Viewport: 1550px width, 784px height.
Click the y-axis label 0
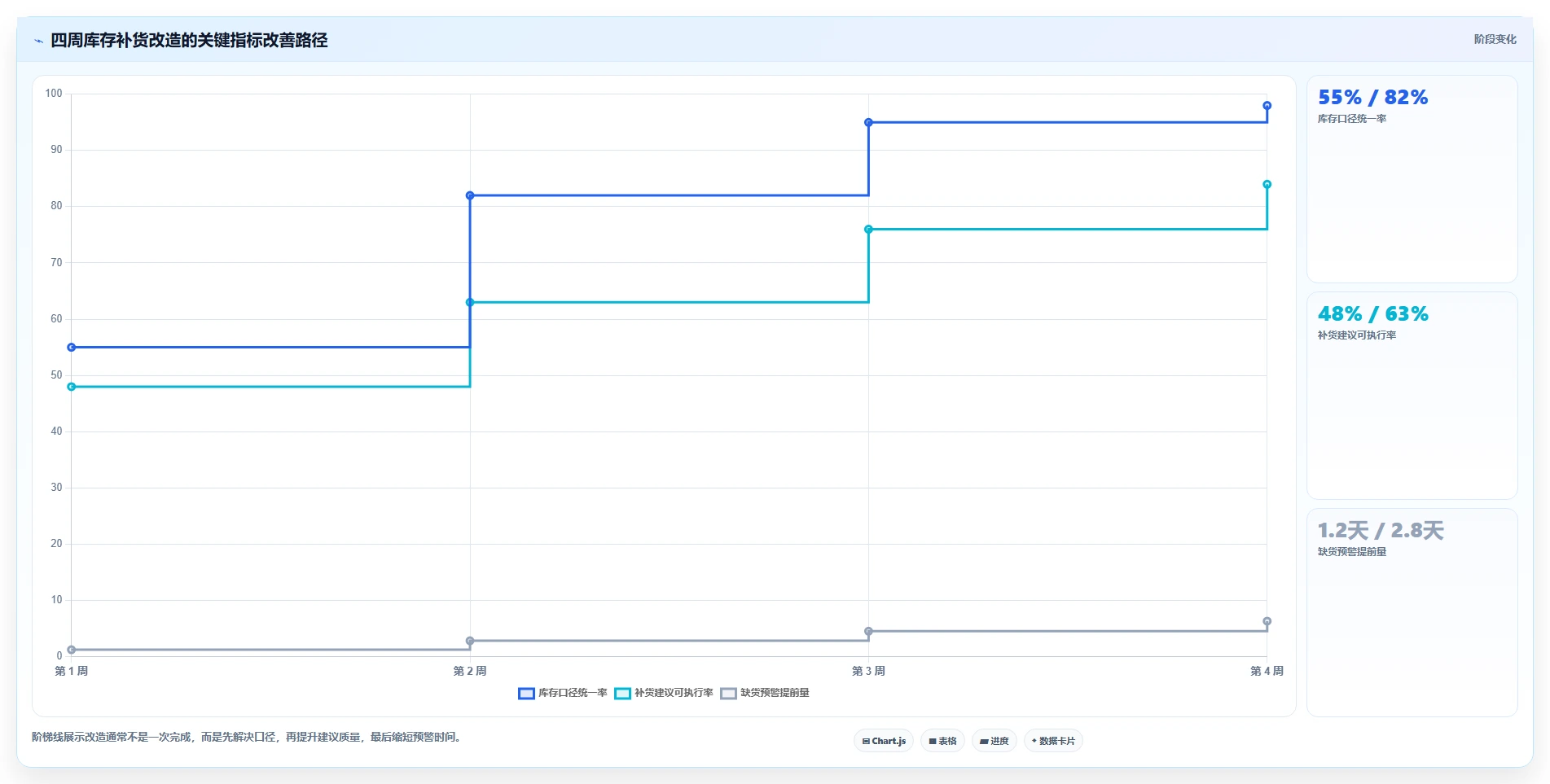coord(59,655)
